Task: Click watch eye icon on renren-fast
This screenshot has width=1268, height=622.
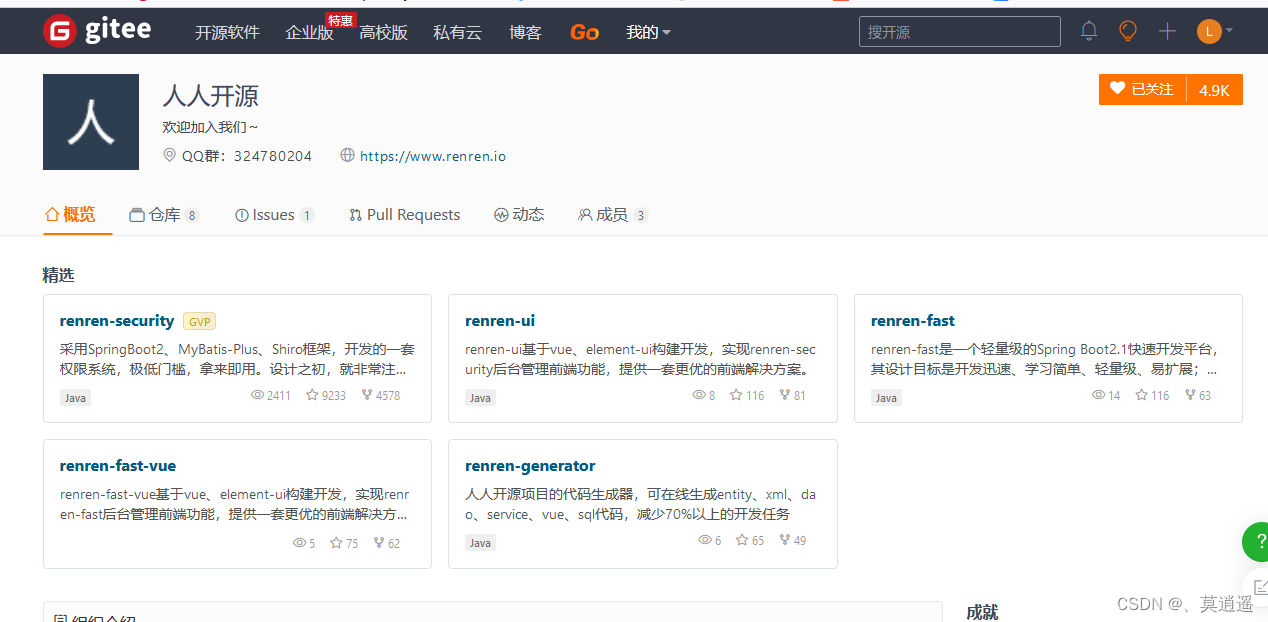Action: click(1098, 395)
